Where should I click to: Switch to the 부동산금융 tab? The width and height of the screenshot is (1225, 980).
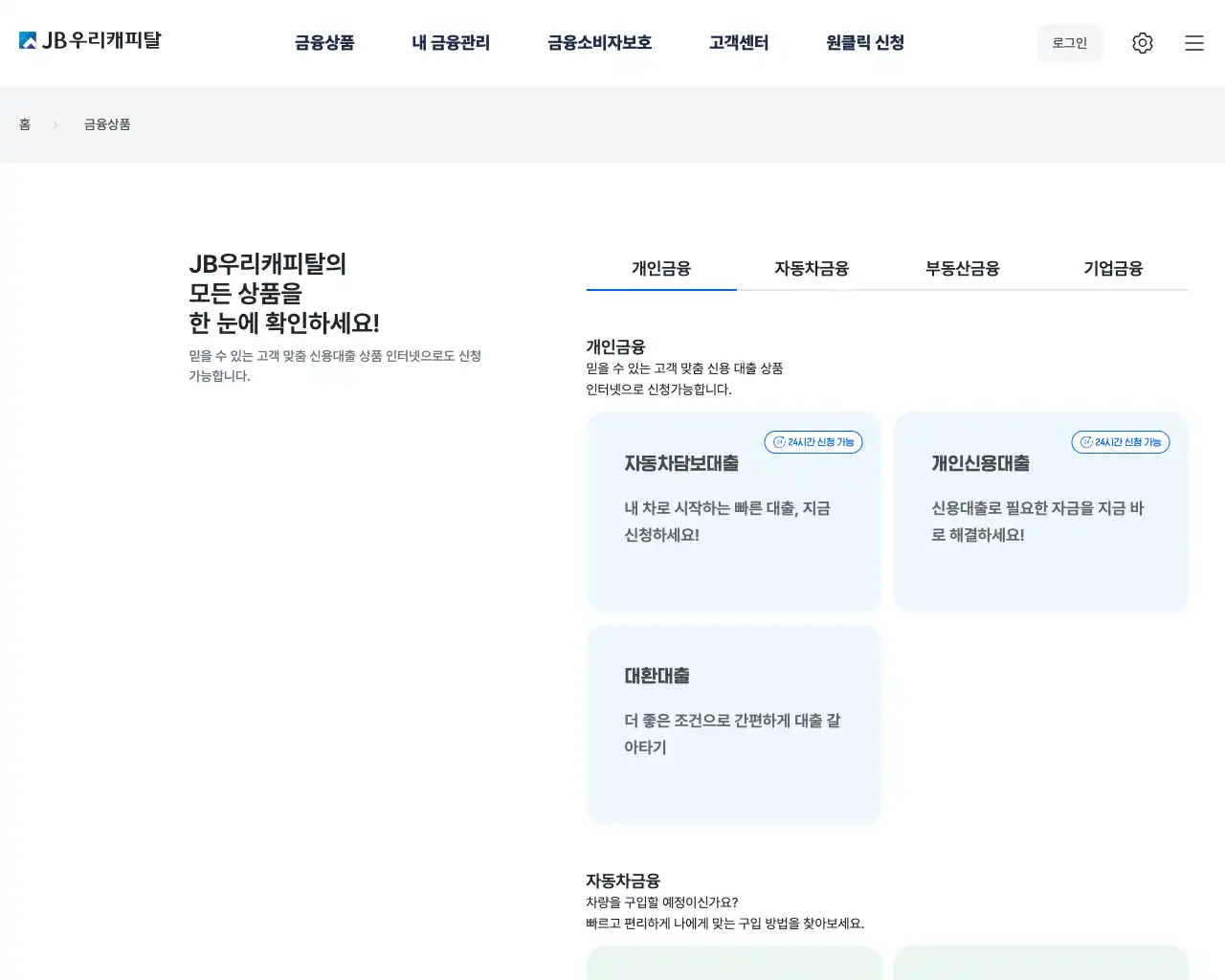tap(963, 269)
